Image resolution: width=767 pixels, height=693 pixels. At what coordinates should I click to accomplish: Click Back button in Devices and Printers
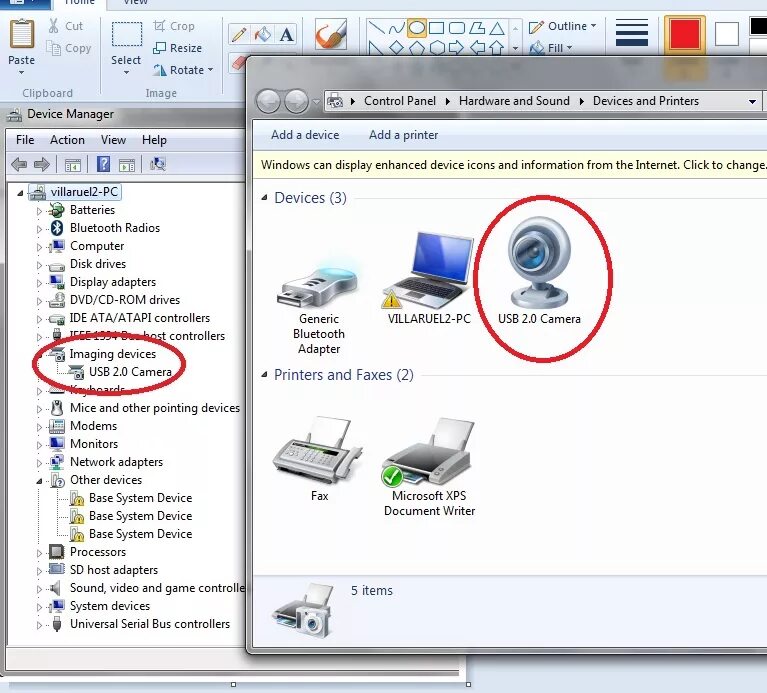pyautogui.click(x=268, y=102)
